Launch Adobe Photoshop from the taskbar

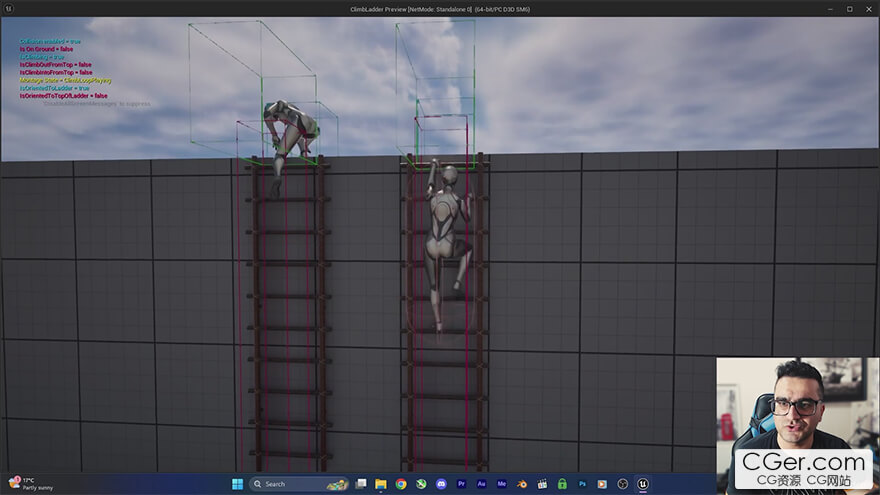point(582,484)
